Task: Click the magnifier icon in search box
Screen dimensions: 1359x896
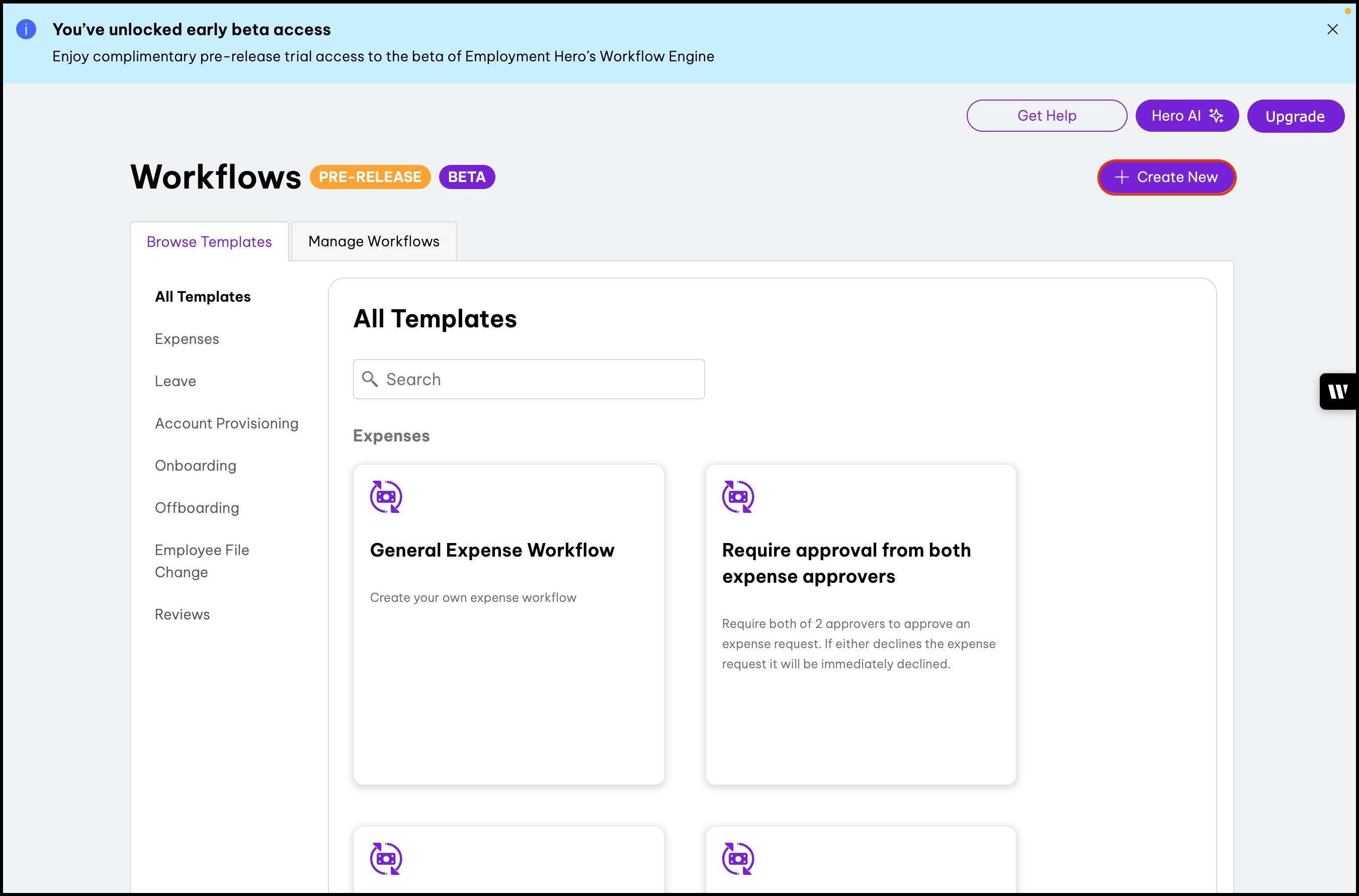Action: [370, 380]
